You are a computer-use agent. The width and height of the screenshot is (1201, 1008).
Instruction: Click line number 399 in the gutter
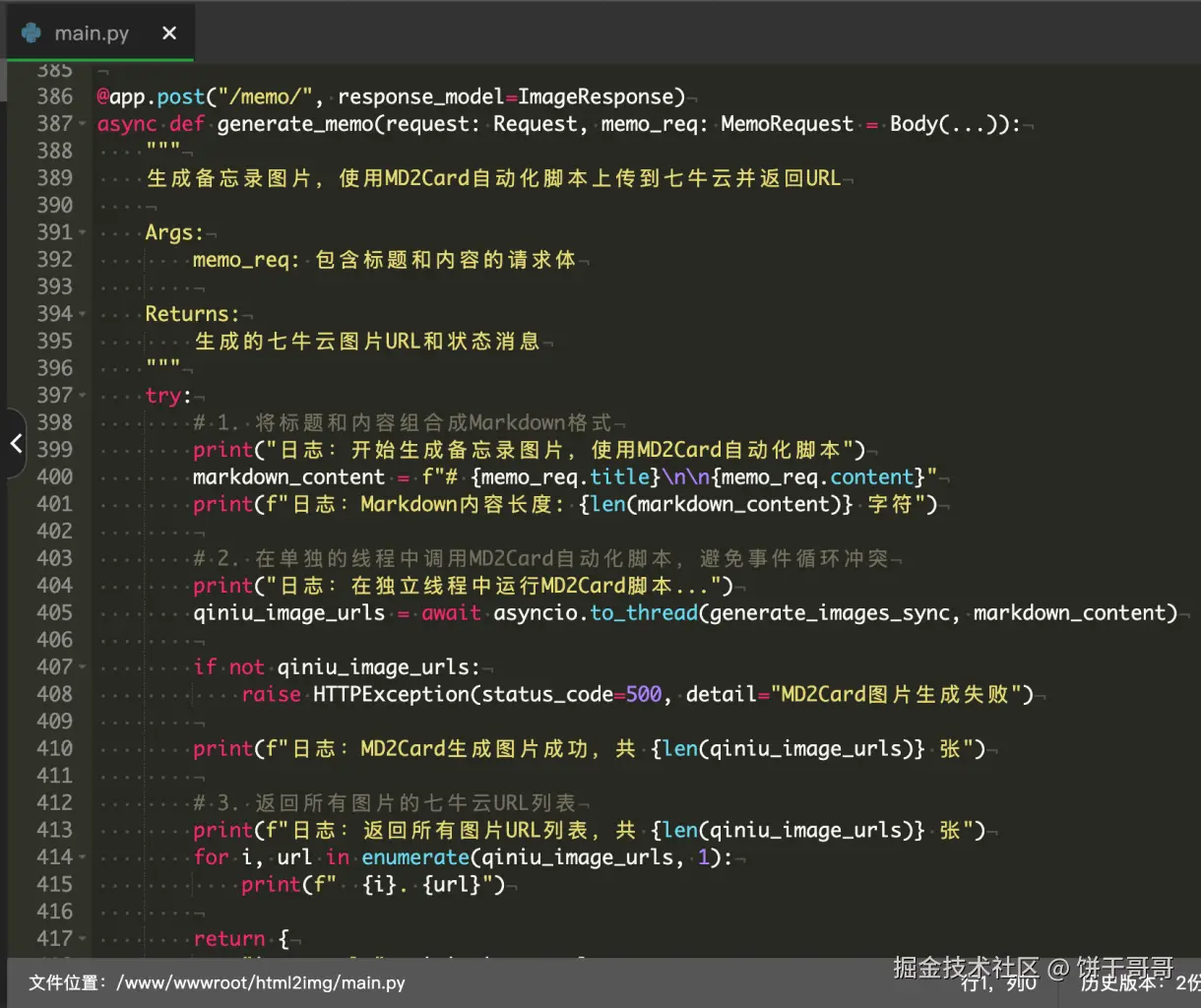[x=55, y=449]
